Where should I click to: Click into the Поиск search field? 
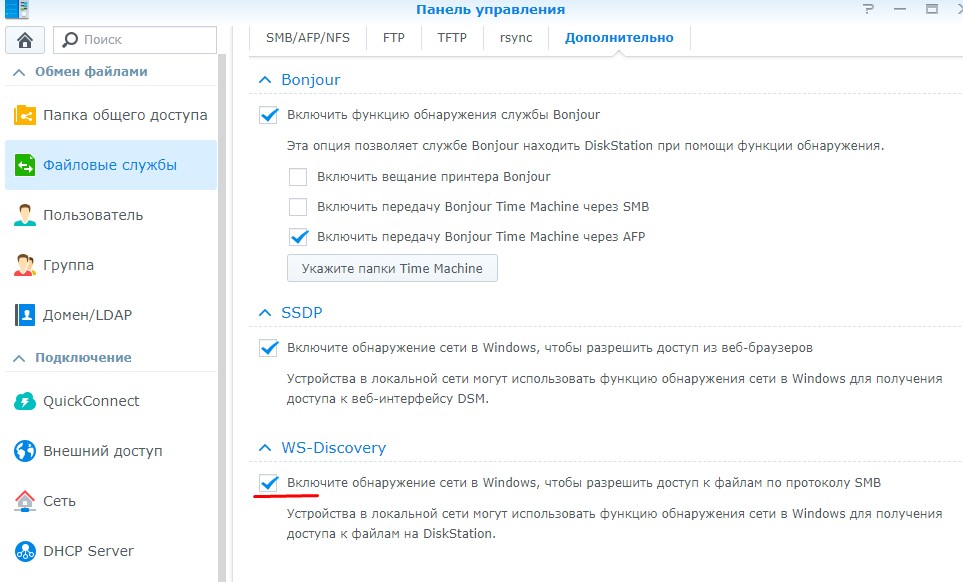click(135, 40)
